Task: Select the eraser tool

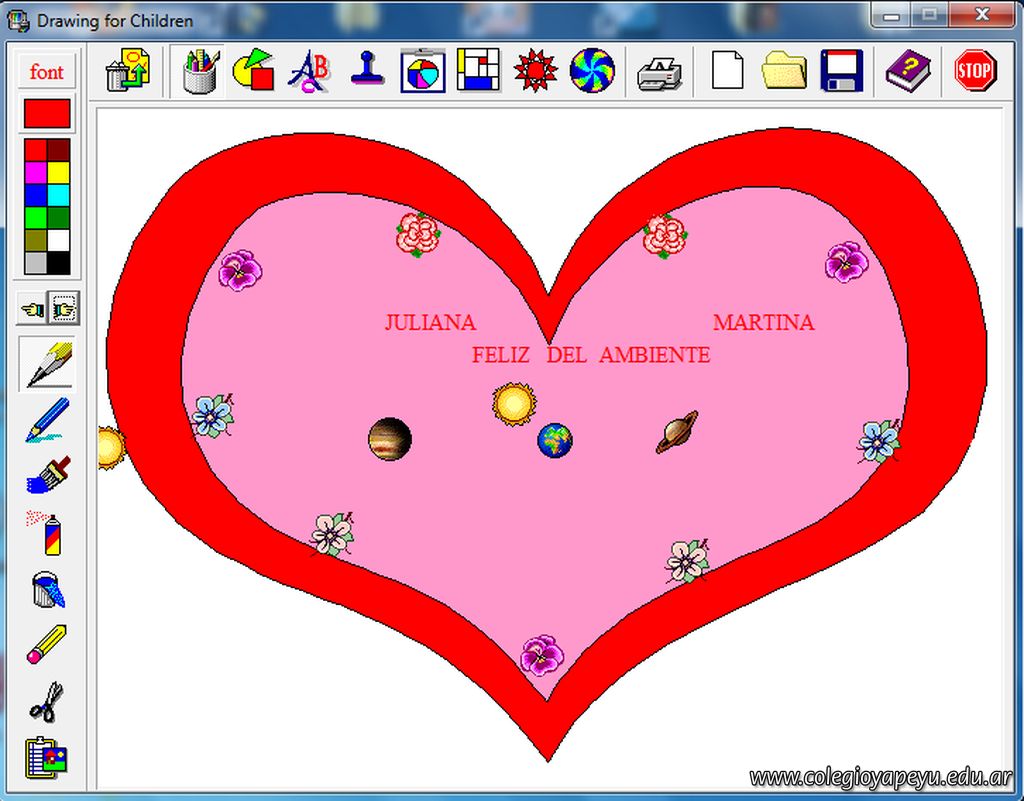Action: 47,644
